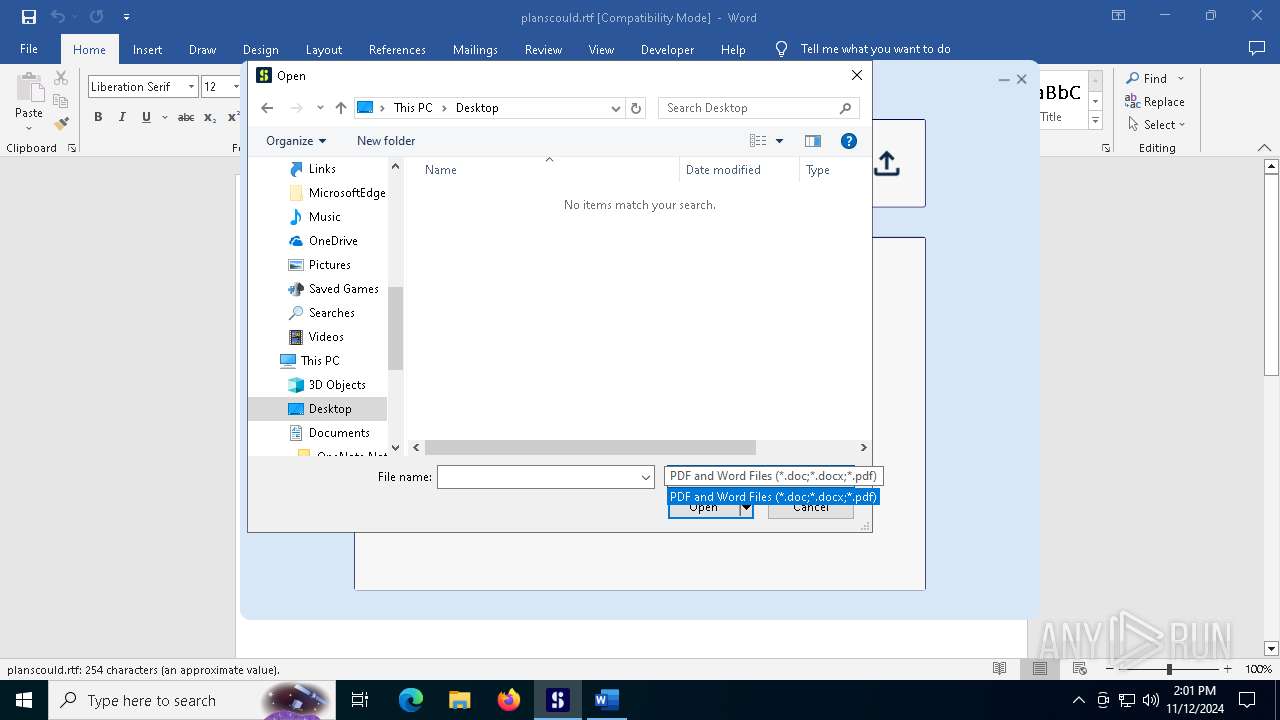Screen dimensions: 1280x720
Task: Switch to the Design tab
Action: tap(261, 49)
